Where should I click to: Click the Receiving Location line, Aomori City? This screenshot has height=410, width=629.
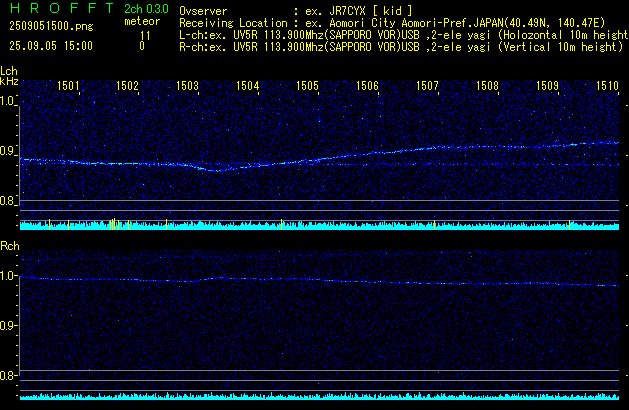pos(392,23)
